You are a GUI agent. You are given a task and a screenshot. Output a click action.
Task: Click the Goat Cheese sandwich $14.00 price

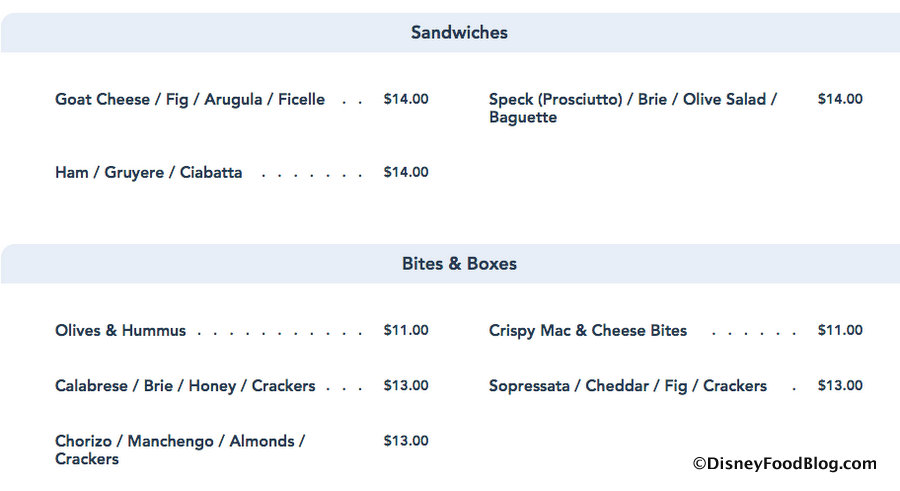coord(406,99)
